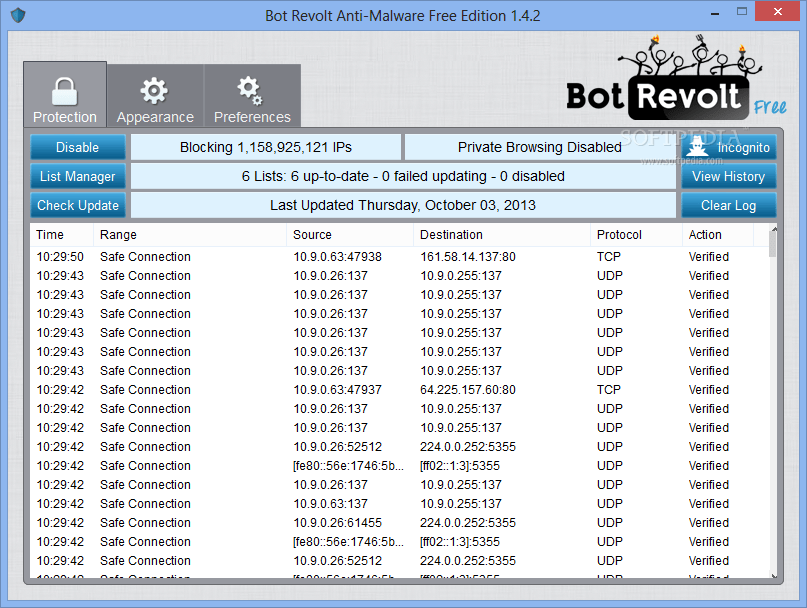Check for list updates
Viewport: 807px width, 608px height.
[77, 206]
